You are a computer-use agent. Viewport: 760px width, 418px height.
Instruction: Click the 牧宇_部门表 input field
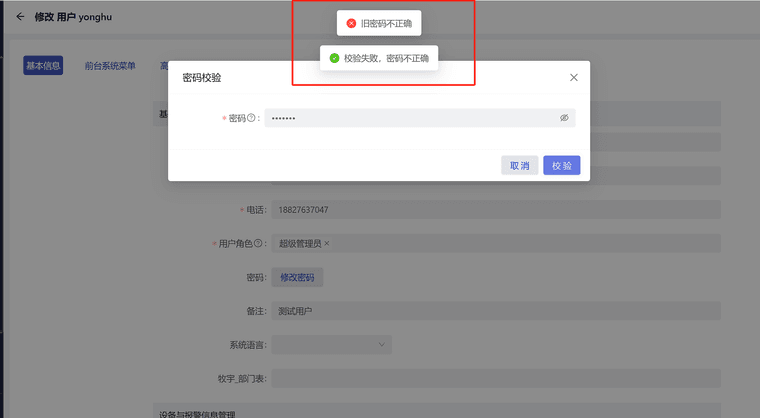(496, 378)
